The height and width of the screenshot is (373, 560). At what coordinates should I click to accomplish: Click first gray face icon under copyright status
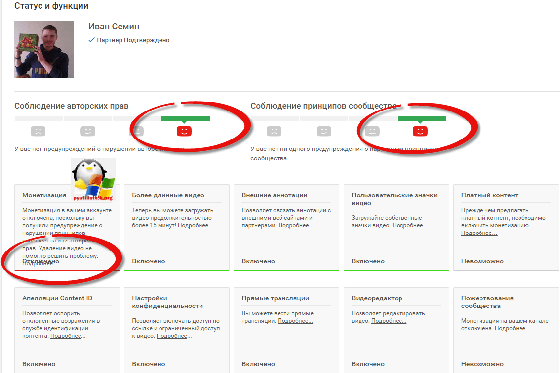(x=38, y=131)
